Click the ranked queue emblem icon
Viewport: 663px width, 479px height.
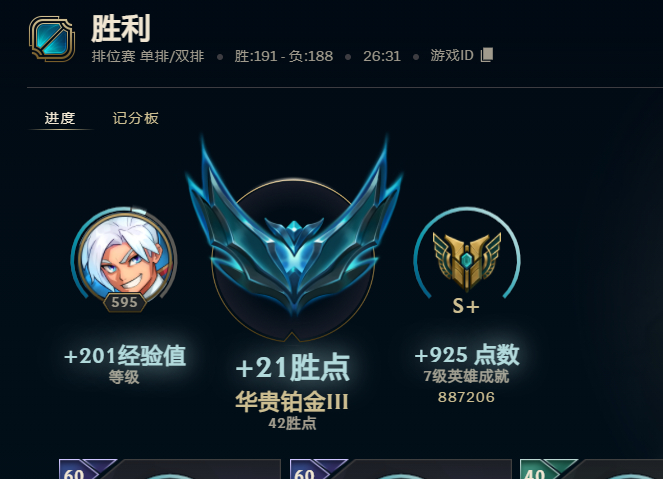coord(52,39)
